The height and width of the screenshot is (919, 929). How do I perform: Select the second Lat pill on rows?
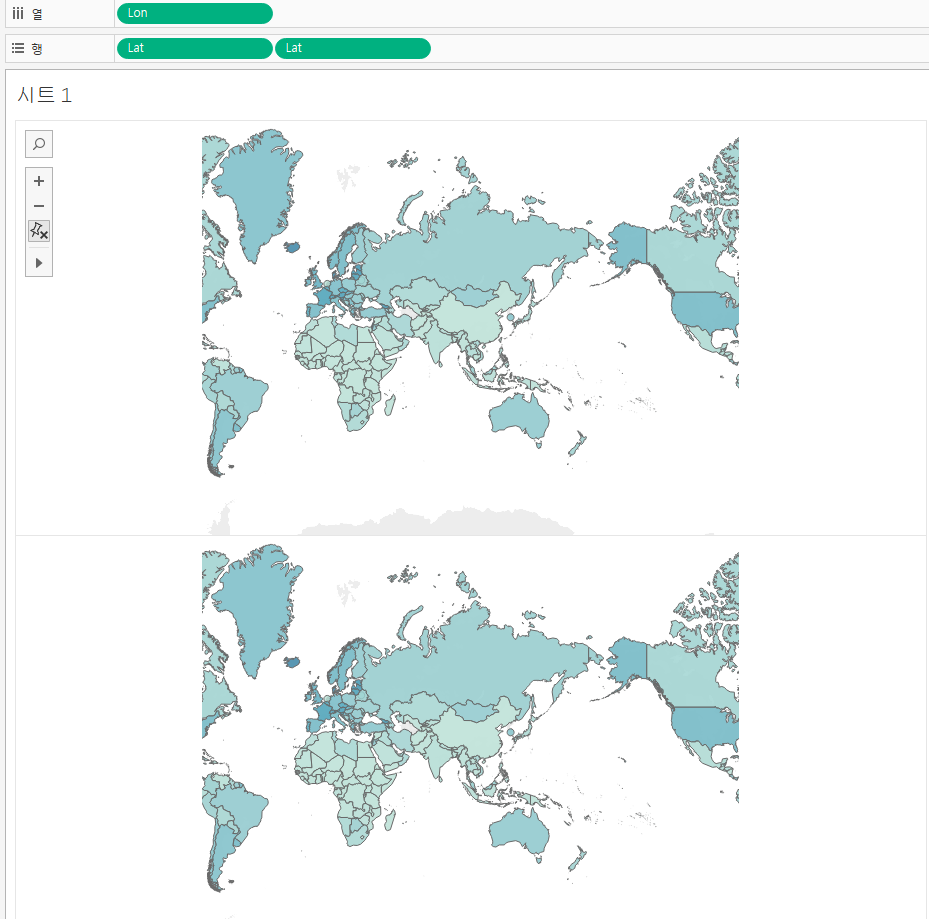[x=353, y=48]
